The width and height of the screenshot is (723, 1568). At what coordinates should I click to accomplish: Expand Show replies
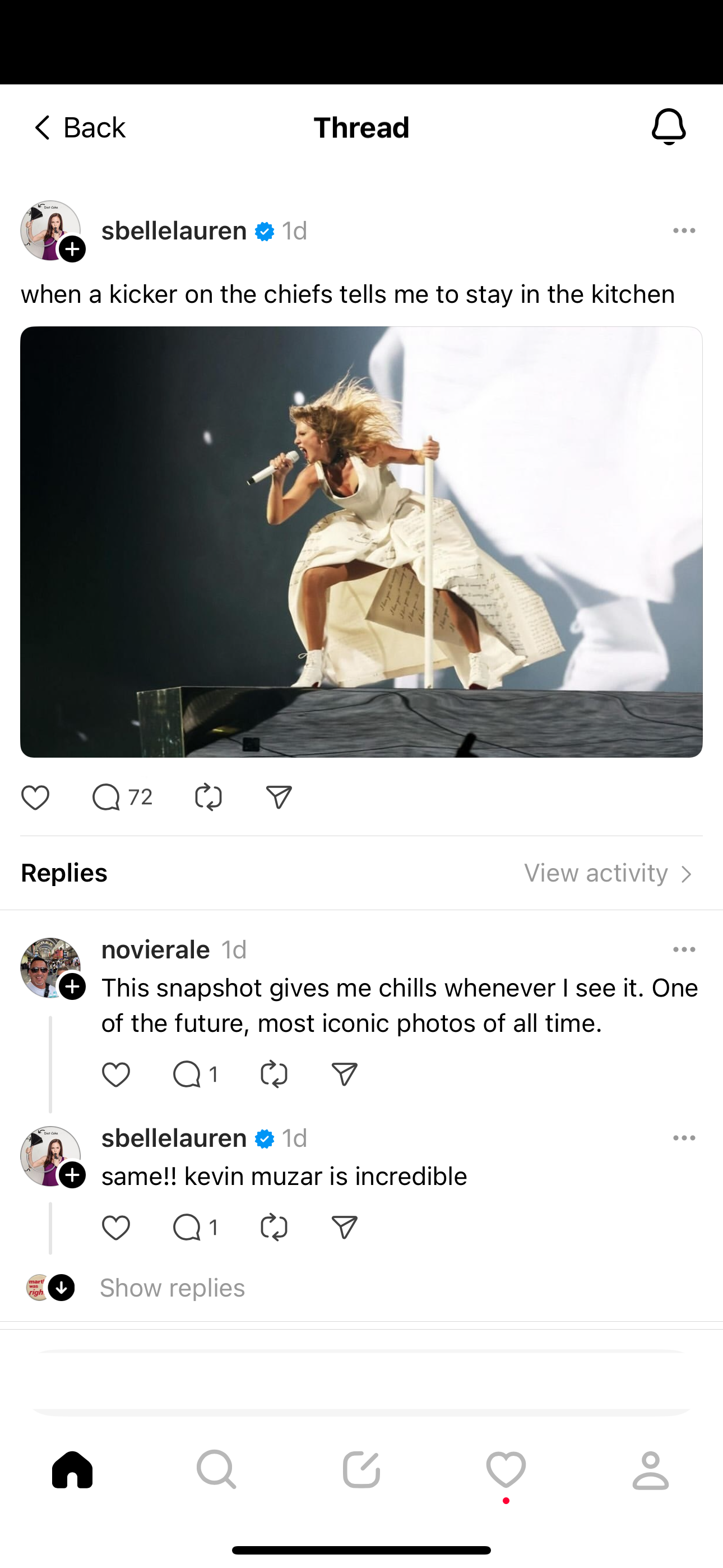172,1288
